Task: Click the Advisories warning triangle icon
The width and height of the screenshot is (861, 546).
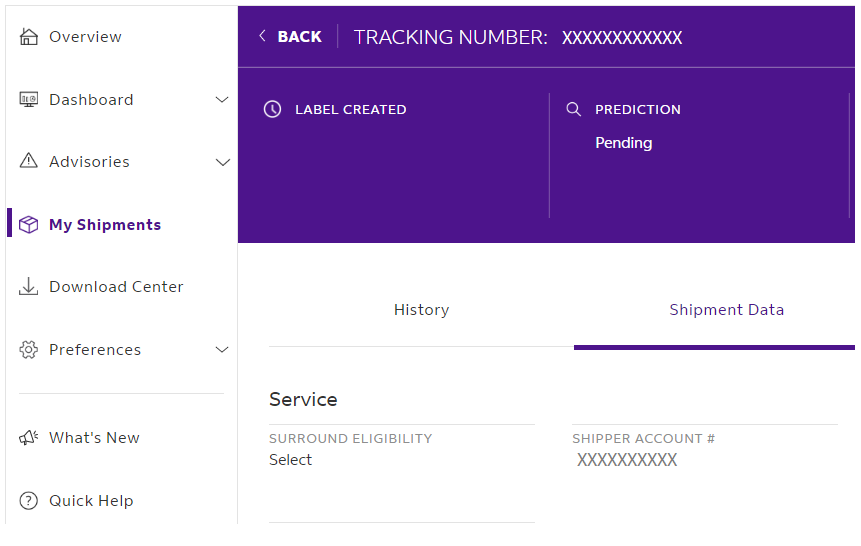Action: 29,161
